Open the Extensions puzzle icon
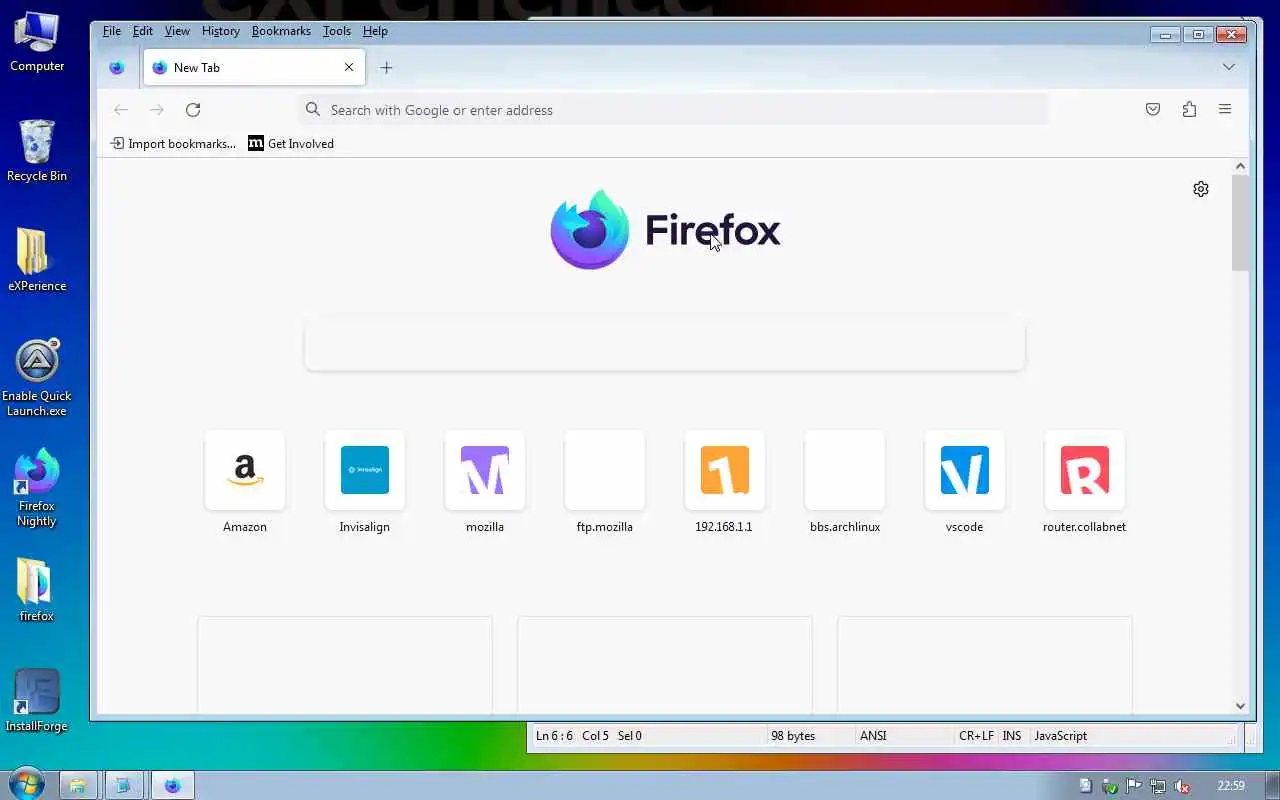The height and width of the screenshot is (800, 1280). pyautogui.click(x=1189, y=110)
